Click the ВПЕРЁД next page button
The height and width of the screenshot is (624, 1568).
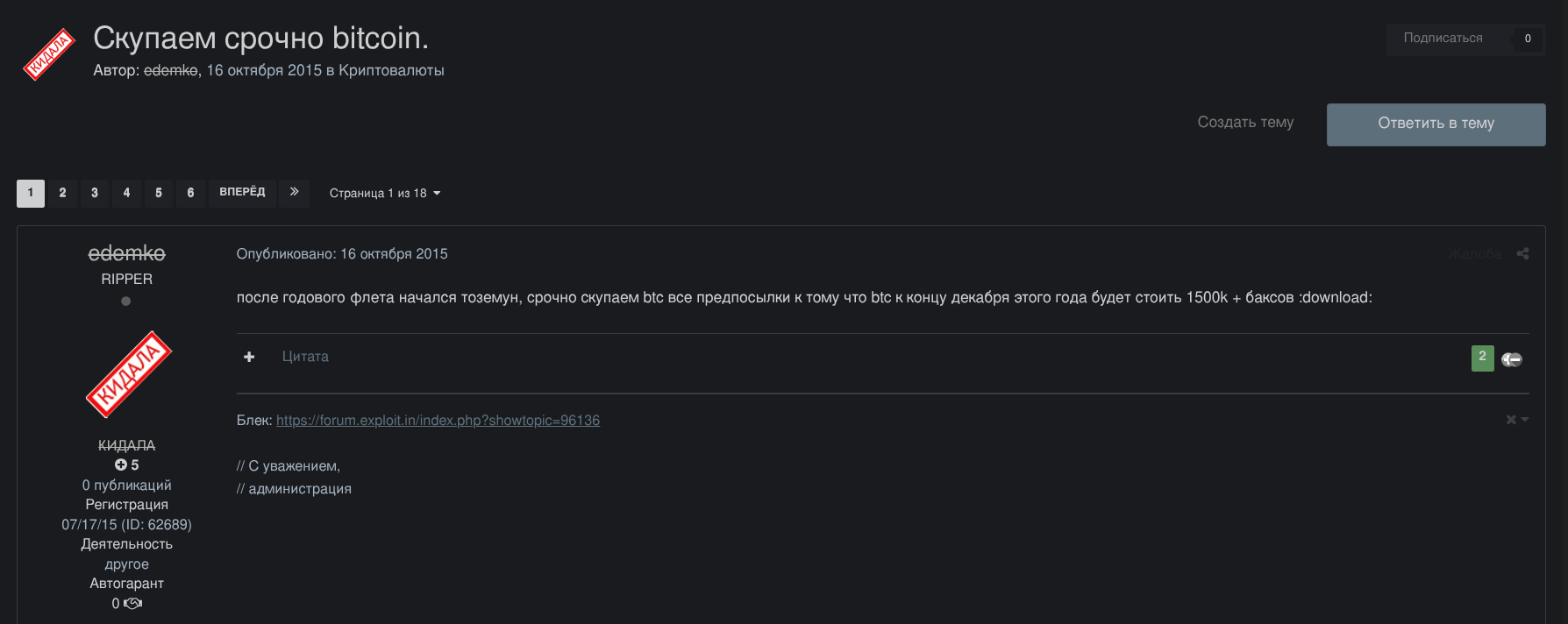242,192
